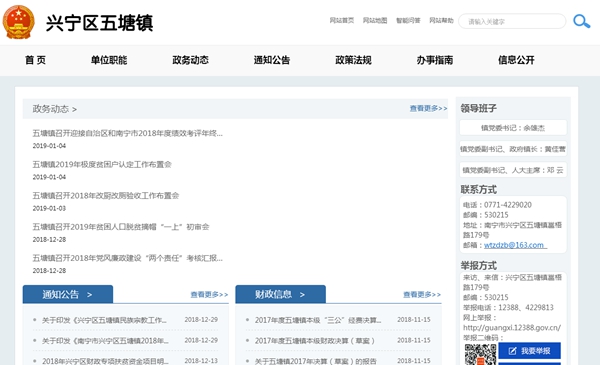Open notice 2018年兴宁区财政专项扶贫资金项目
The image size is (600, 365).
[x=105, y=361]
